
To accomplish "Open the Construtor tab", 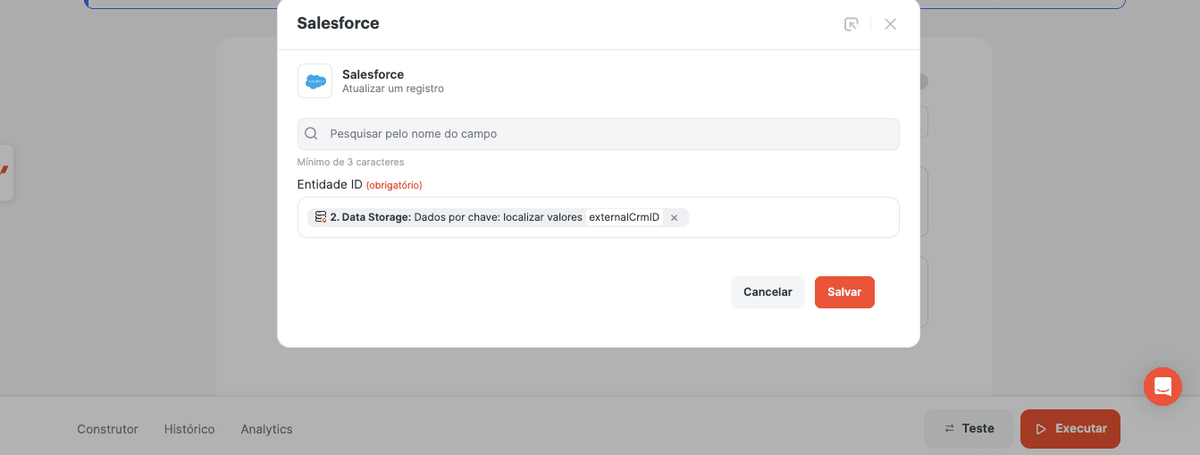I will pyautogui.click(x=107, y=429).
